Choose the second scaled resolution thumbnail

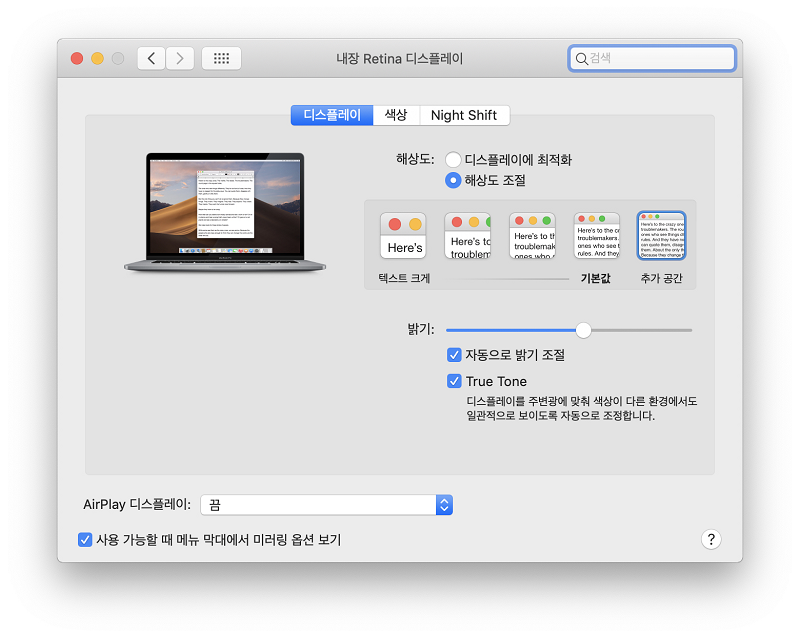(467, 235)
